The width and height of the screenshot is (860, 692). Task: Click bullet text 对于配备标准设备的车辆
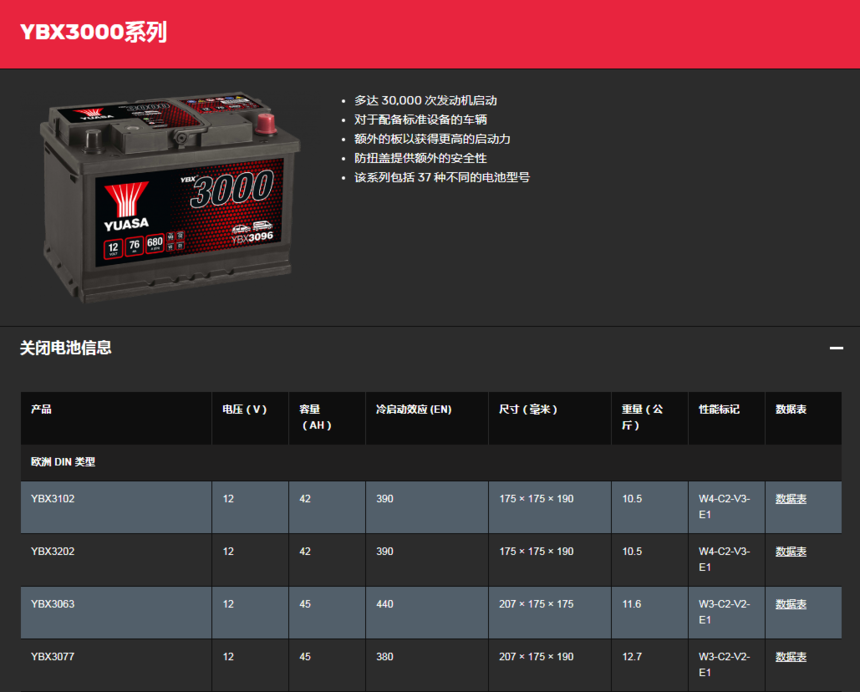click(421, 120)
